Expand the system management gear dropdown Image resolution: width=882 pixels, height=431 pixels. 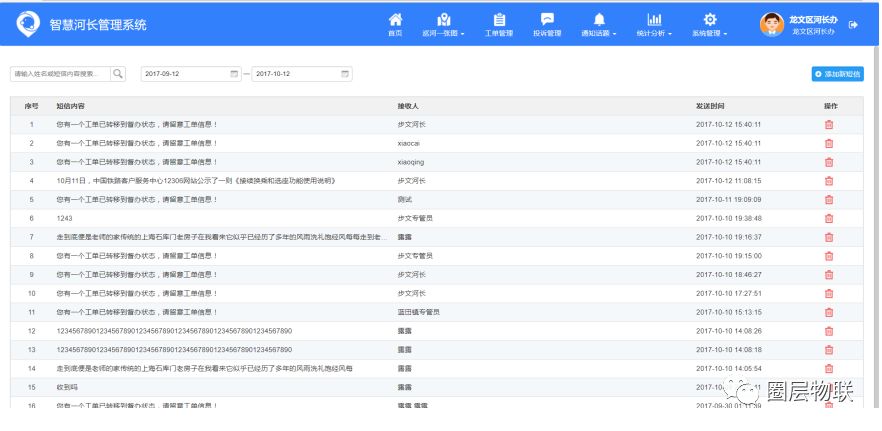click(x=710, y=25)
